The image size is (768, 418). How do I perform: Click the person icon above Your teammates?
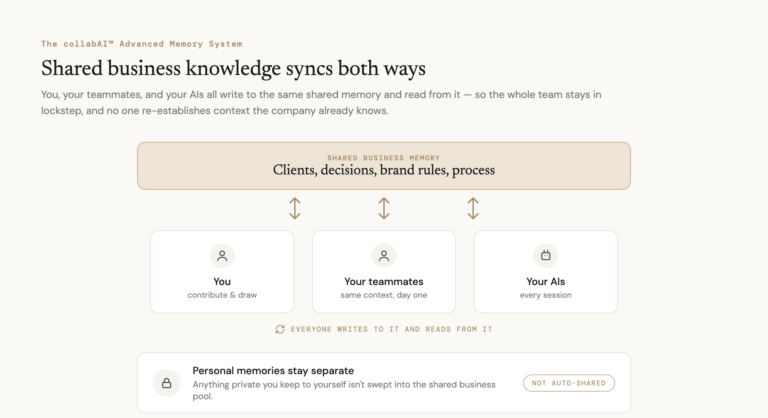click(384, 255)
